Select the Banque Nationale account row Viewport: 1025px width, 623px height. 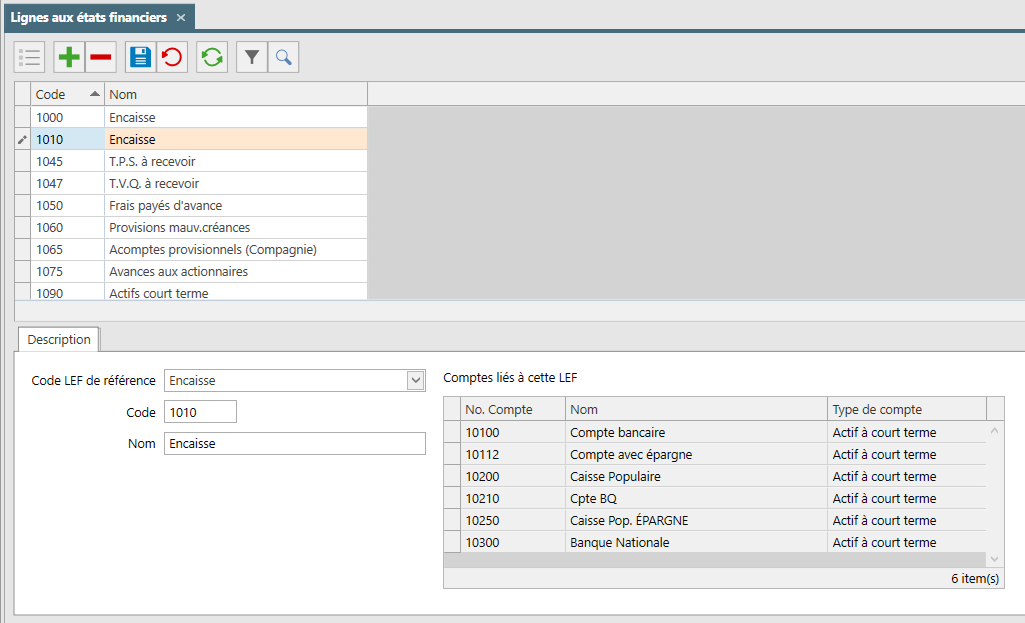click(714, 542)
